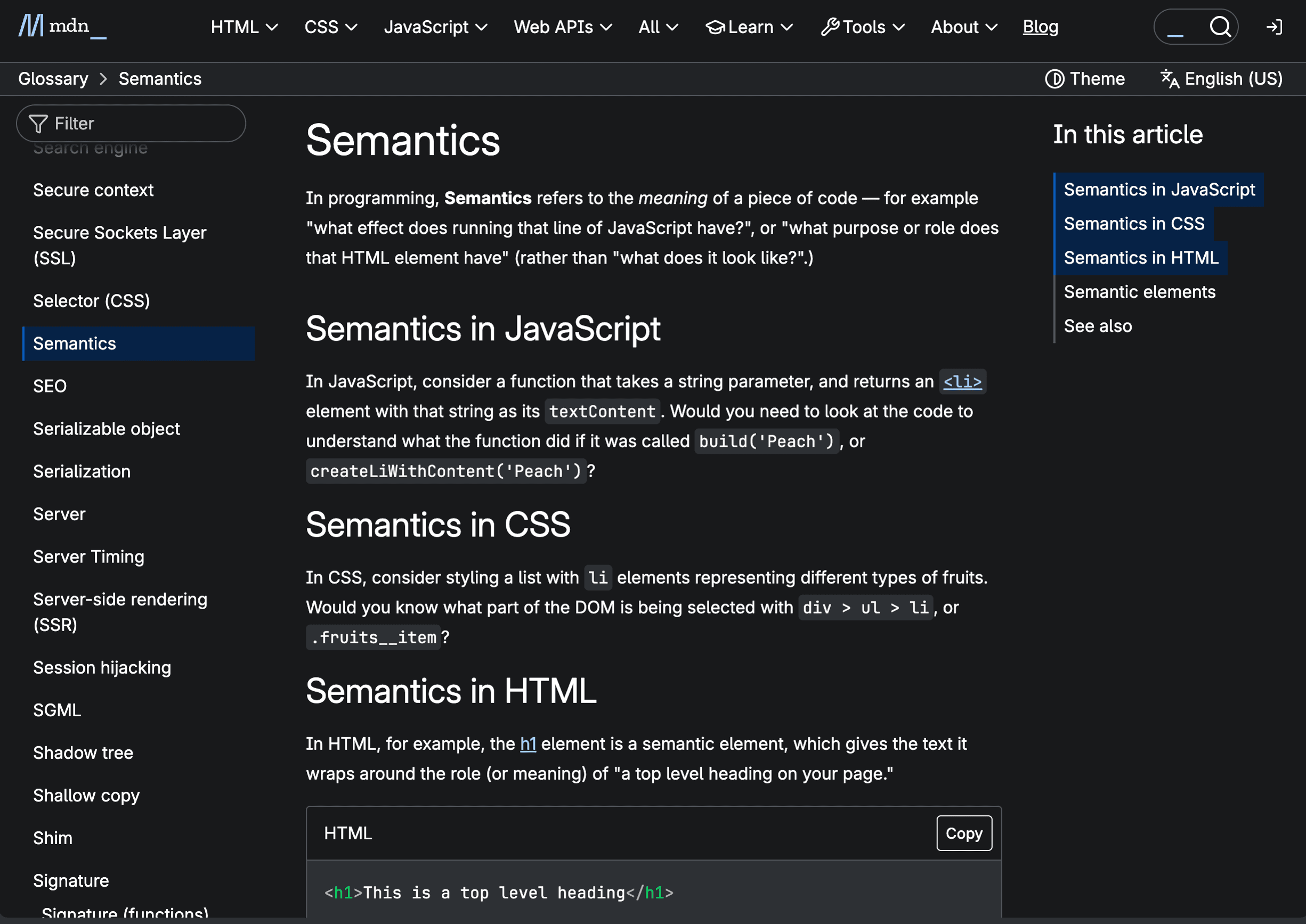Open Secure Sockets Layer (SSL) entry

119,245
